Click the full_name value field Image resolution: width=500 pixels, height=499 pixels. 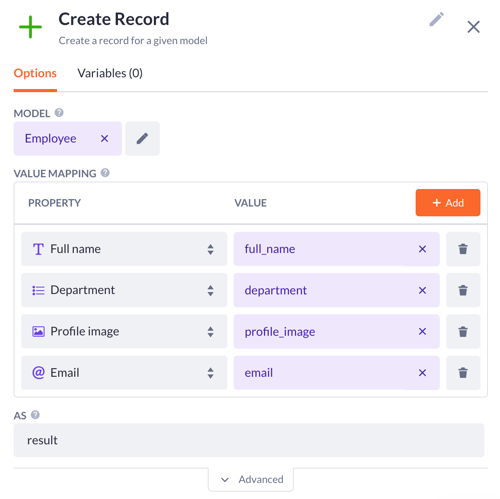pos(336,249)
